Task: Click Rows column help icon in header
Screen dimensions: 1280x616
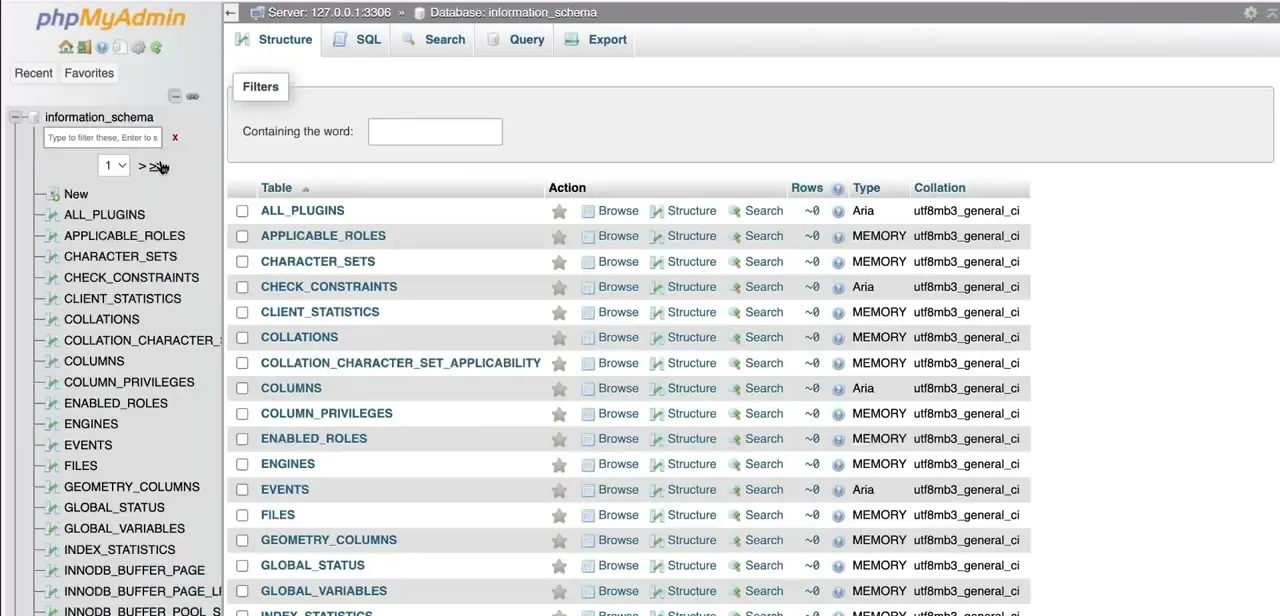Action: [838, 188]
